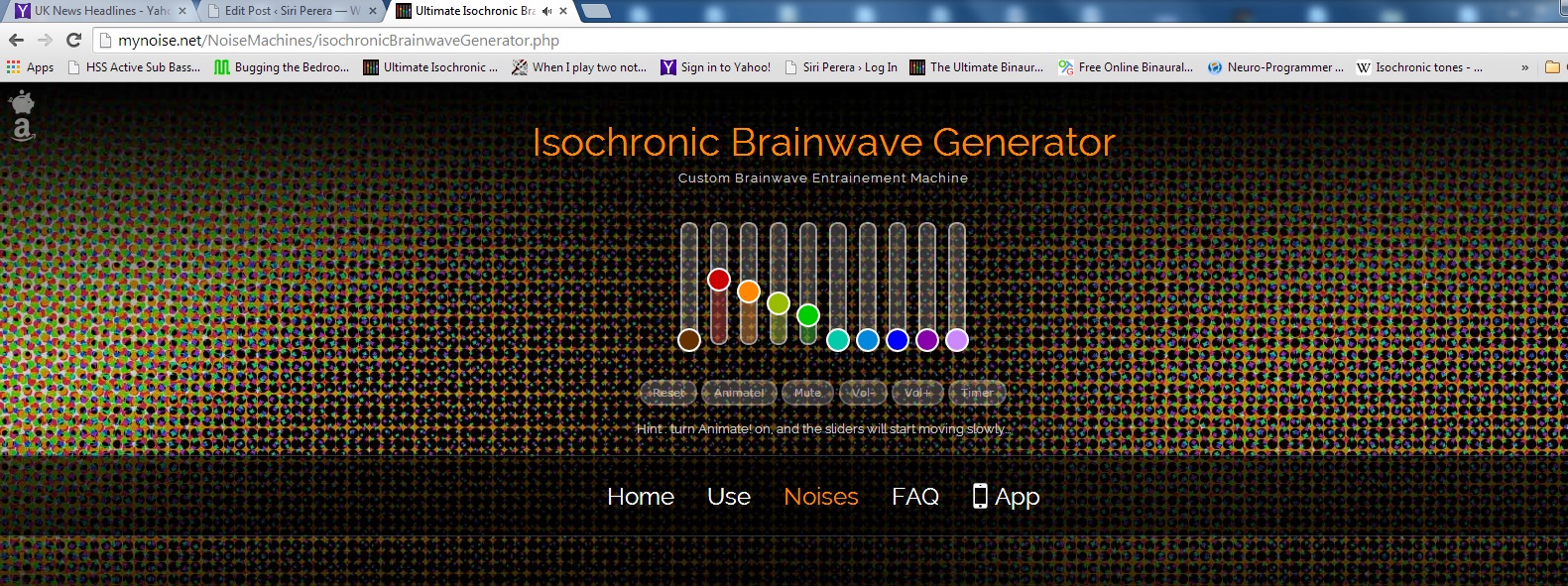Click the orange slider knob
Viewport: 1568px width, 586px height.
pyautogui.click(x=749, y=292)
